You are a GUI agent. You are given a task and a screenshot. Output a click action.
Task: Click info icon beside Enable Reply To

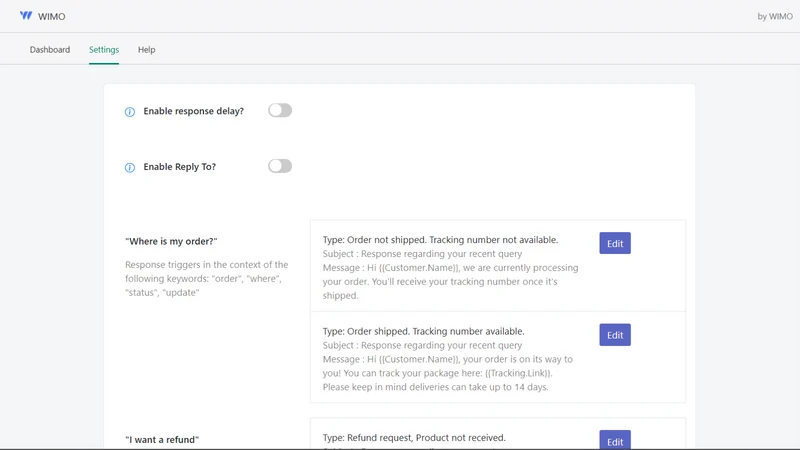tap(130, 167)
